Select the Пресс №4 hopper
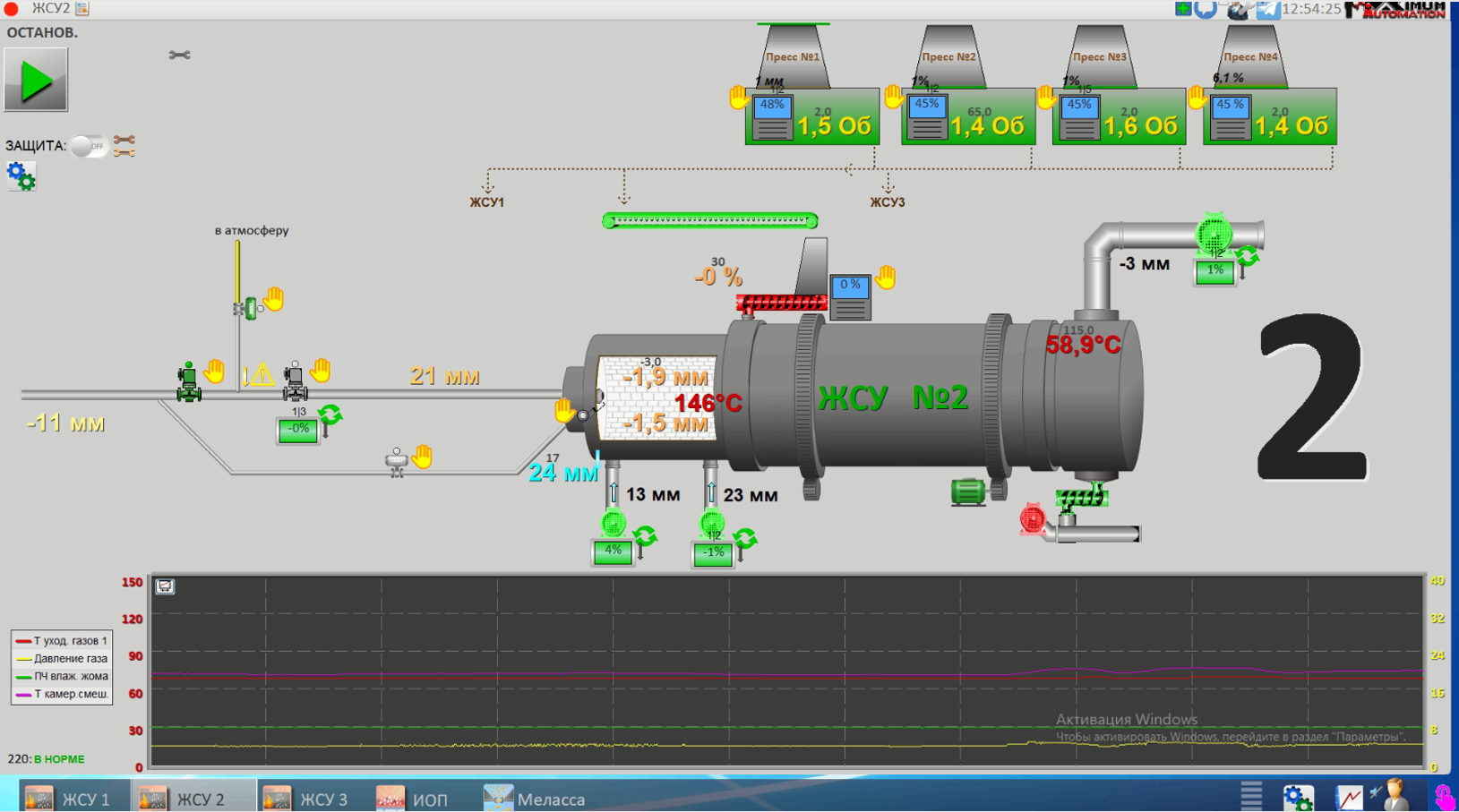This screenshot has width=1459, height=812. coord(1250,56)
